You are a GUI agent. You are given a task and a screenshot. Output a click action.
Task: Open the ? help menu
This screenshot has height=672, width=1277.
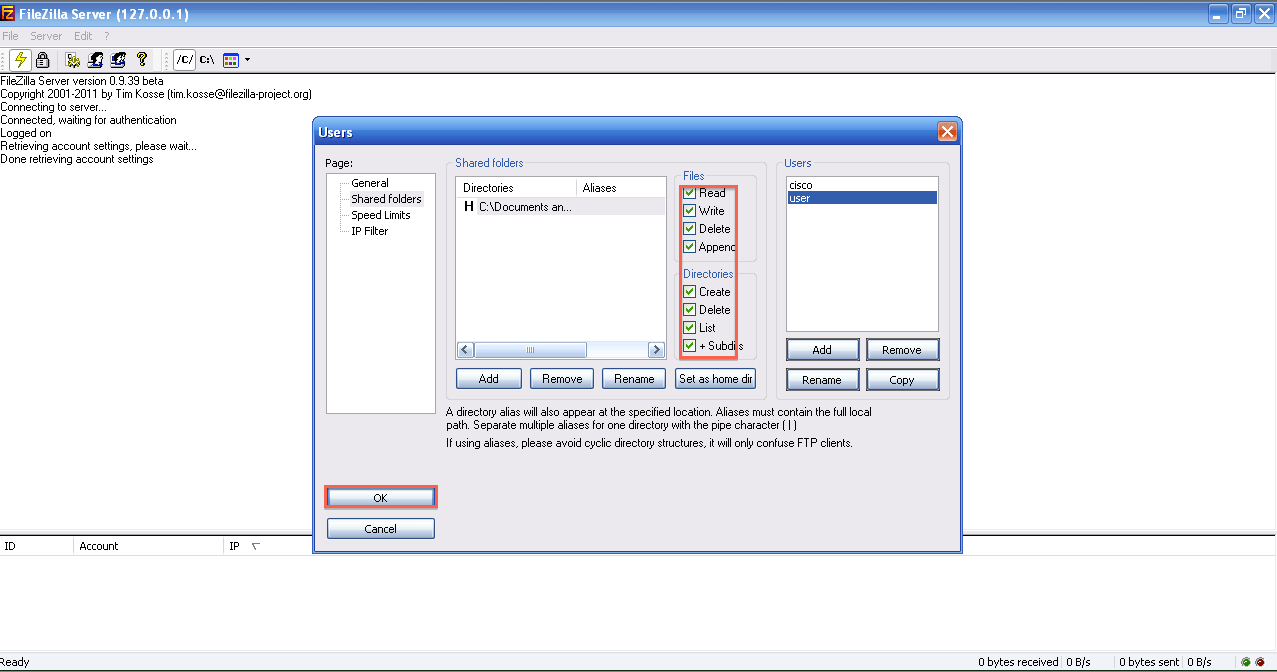point(107,36)
